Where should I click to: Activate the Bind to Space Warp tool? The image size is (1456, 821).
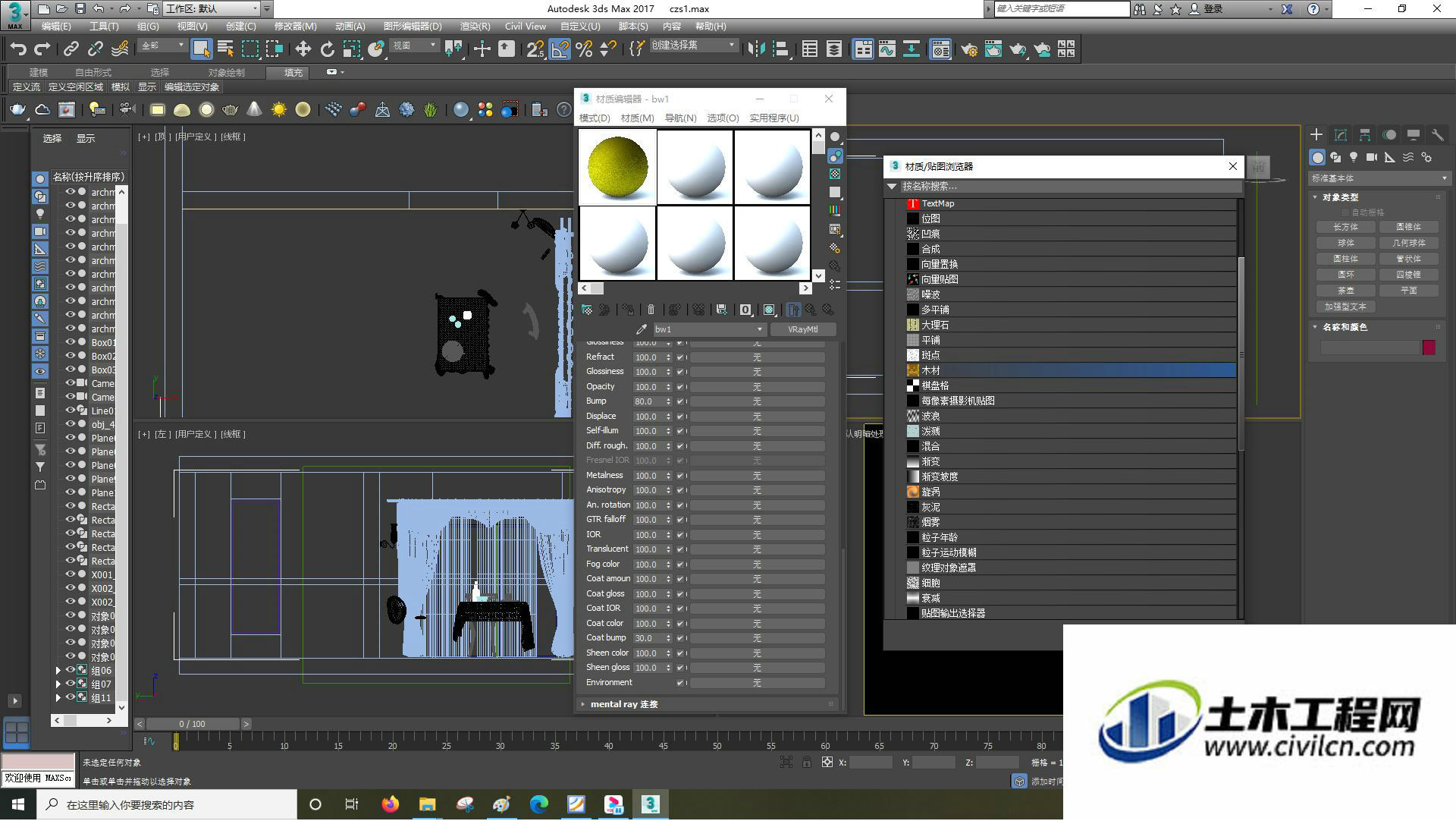tap(120, 49)
